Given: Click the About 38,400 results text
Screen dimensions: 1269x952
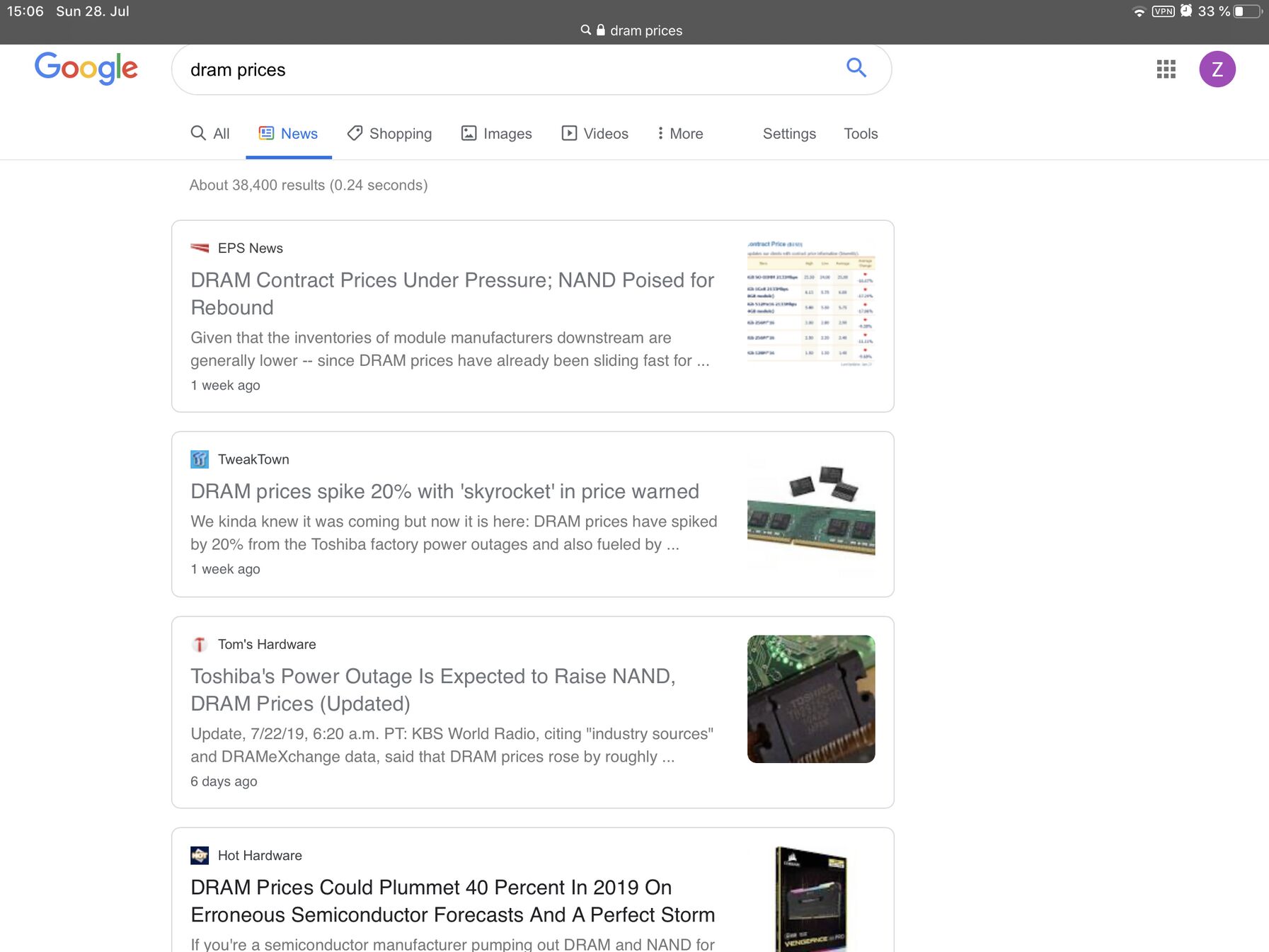Looking at the screenshot, I should [309, 185].
